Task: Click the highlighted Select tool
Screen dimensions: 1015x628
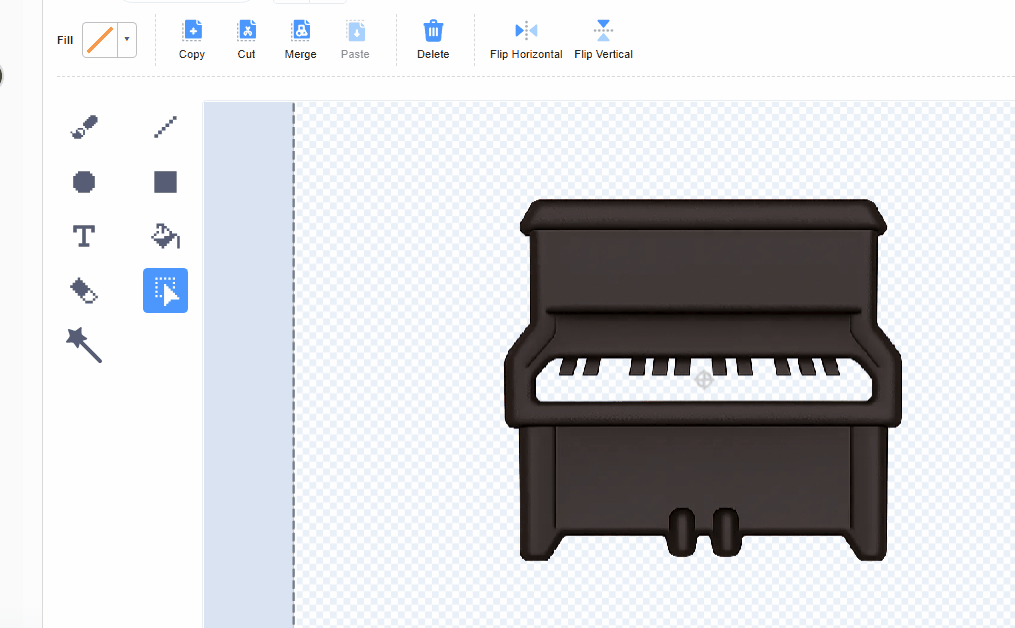Action: pyautogui.click(x=165, y=290)
